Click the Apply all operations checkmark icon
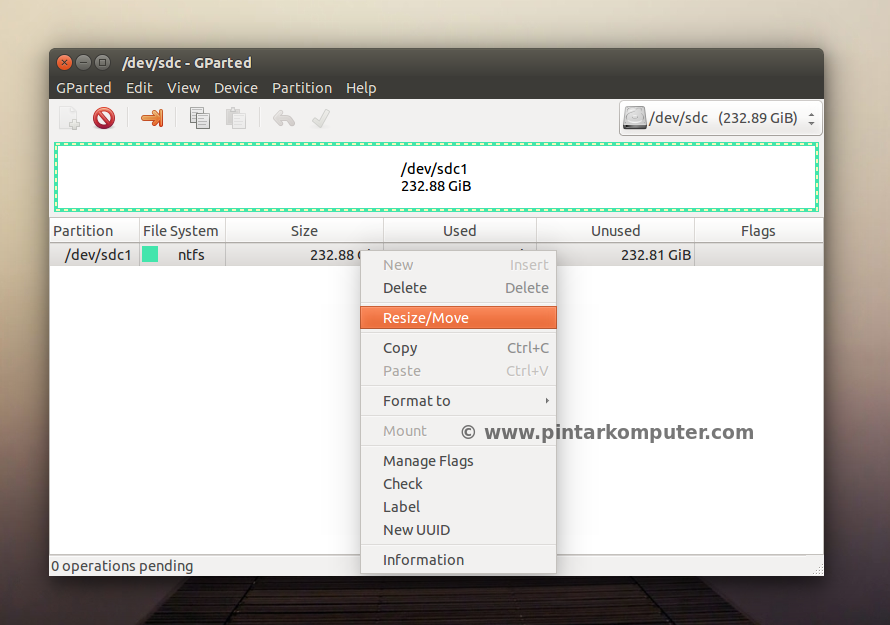 321,118
